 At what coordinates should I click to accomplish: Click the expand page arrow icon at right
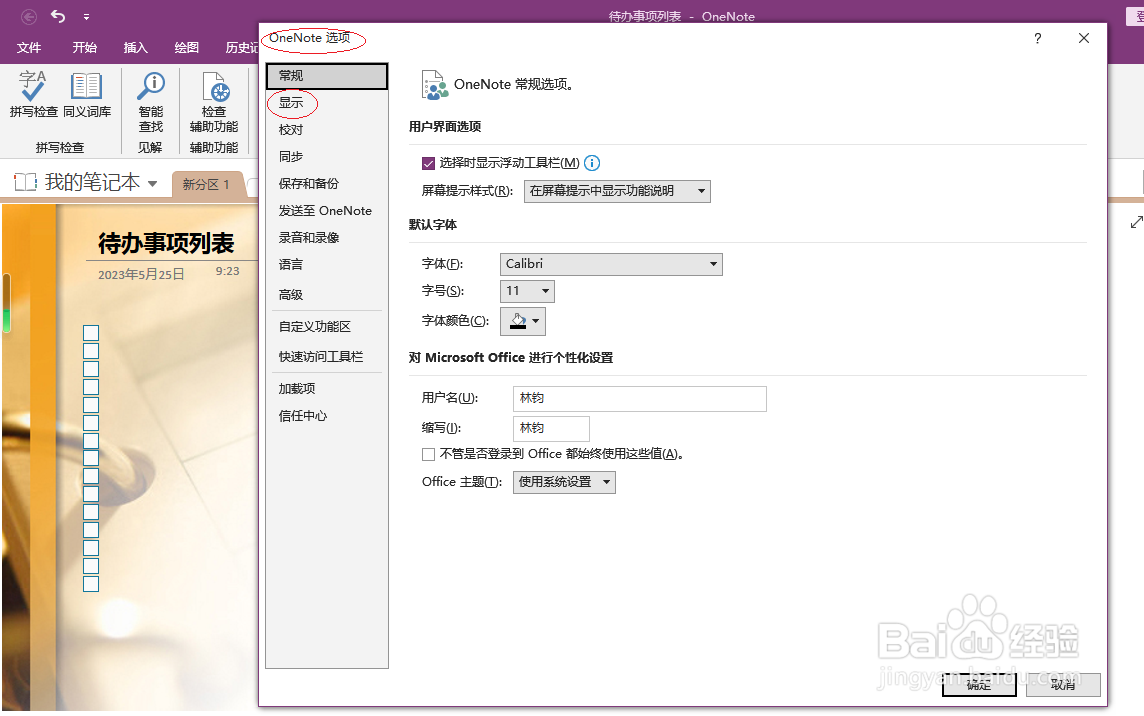pos(1136,222)
